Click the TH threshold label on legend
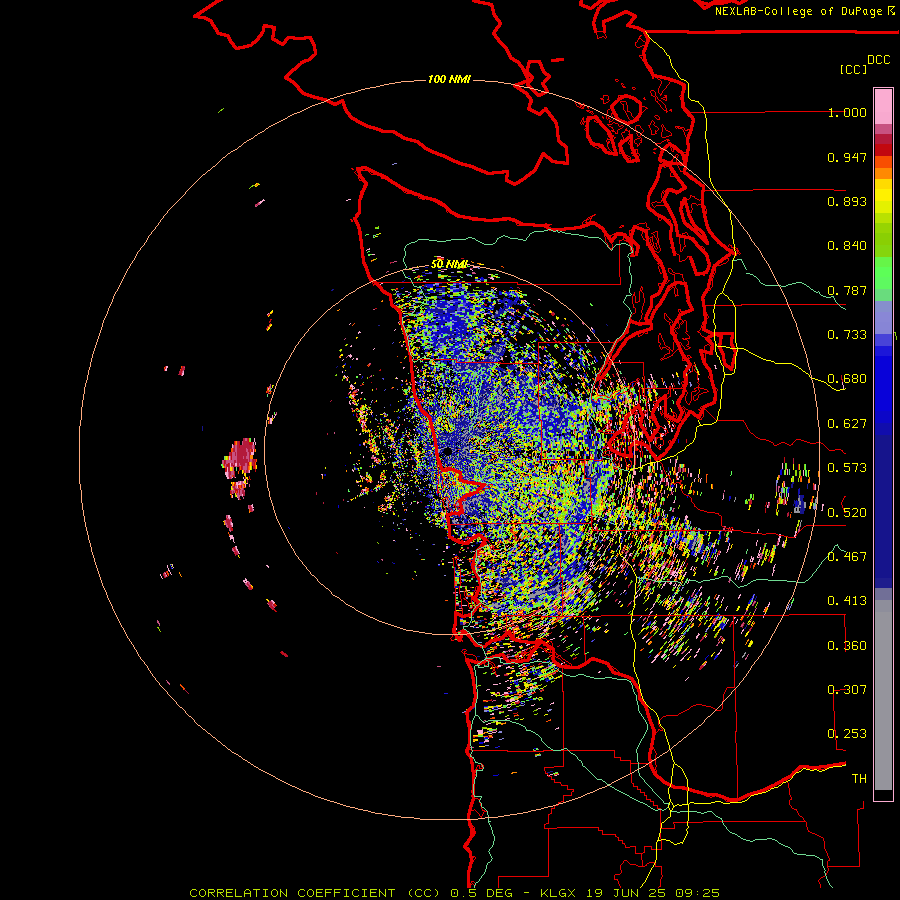Image resolution: width=900 pixels, height=900 pixels. point(859,779)
